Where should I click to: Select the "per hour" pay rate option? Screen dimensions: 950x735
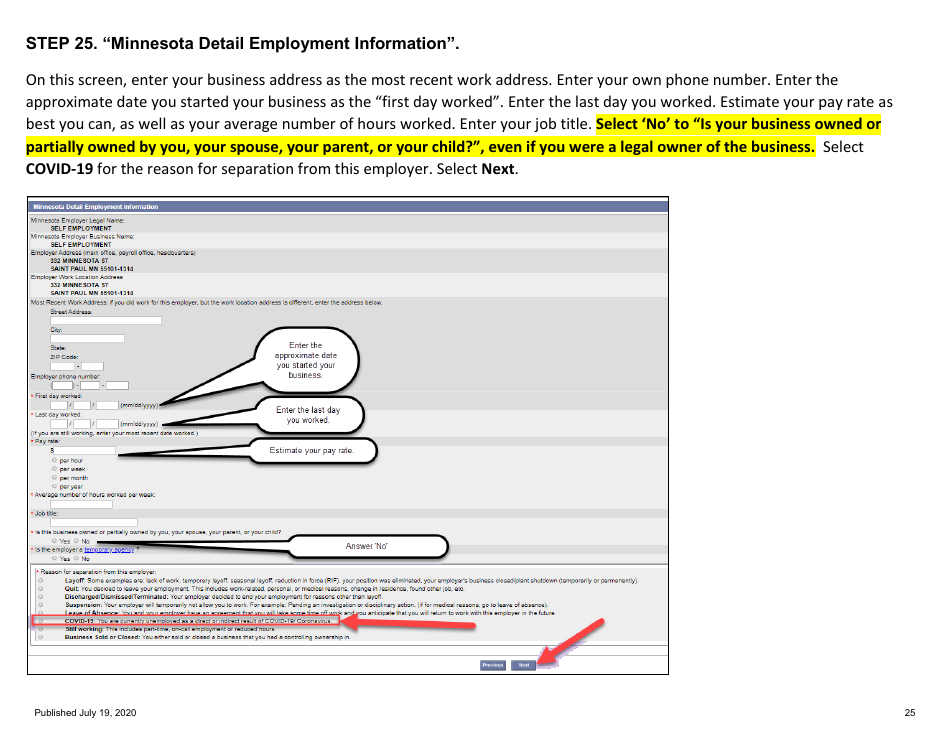pyautogui.click(x=53, y=462)
